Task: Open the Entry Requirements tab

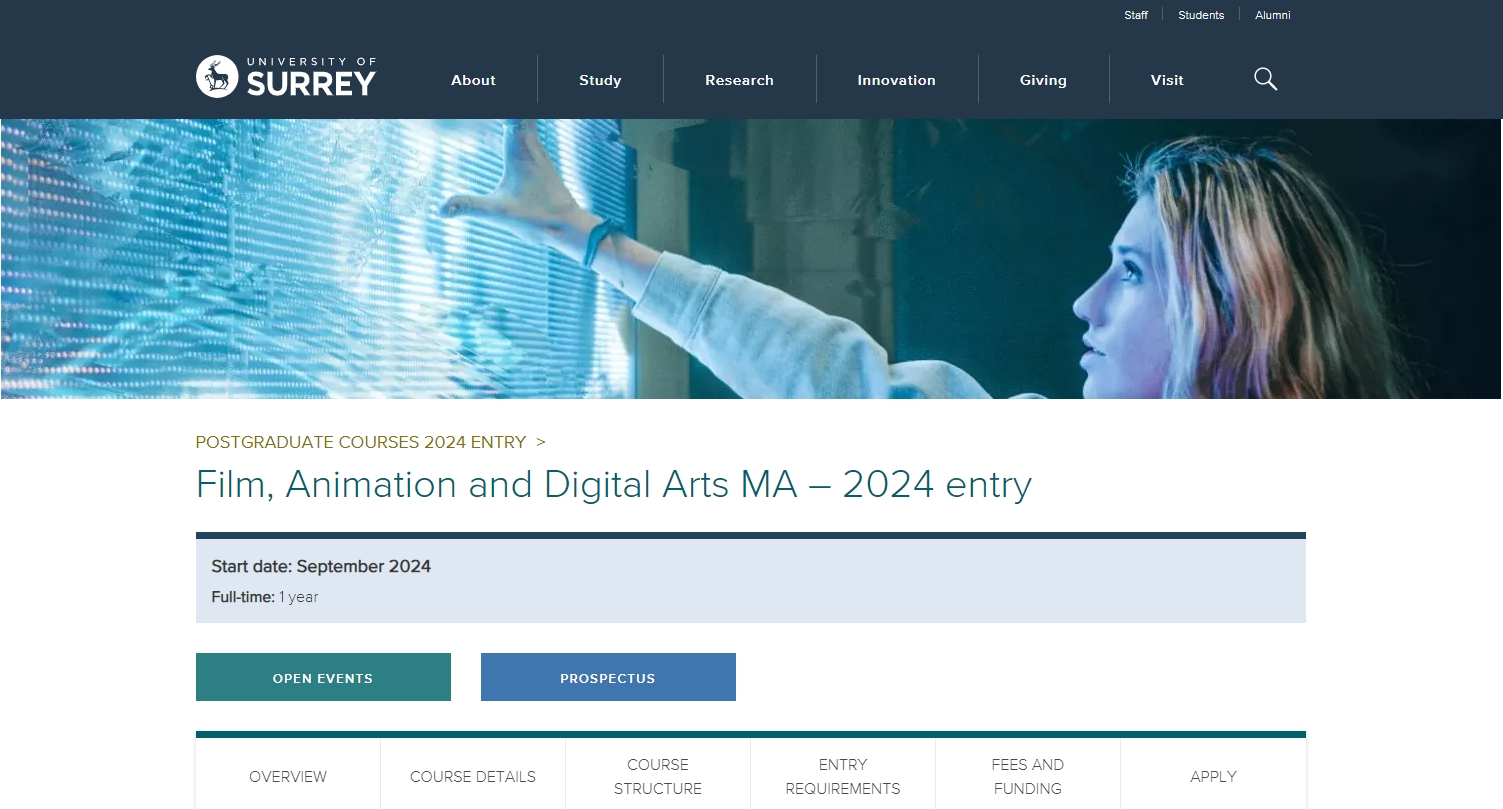Action: pos(843,776)
